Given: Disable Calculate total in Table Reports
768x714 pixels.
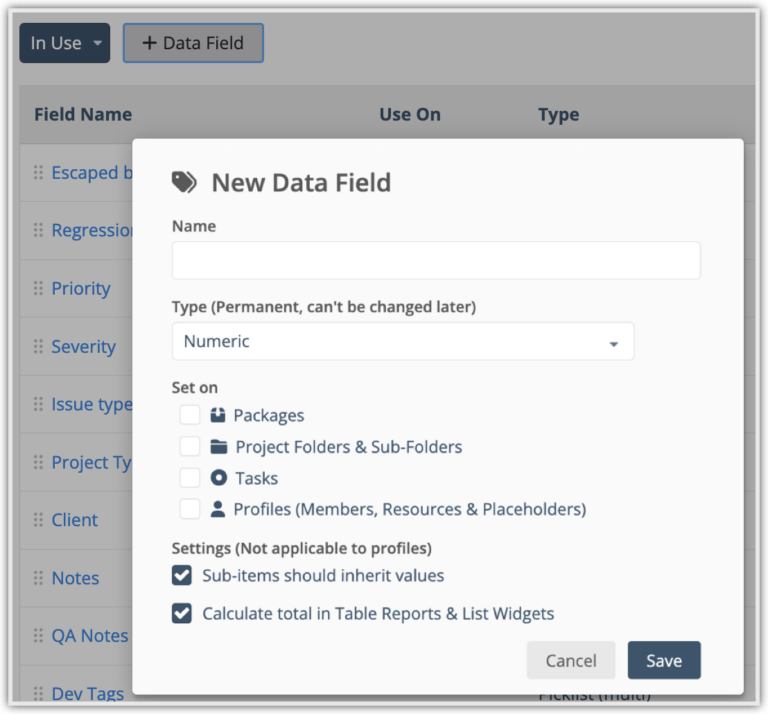Looking at the screenshot, I should point(182,613).
